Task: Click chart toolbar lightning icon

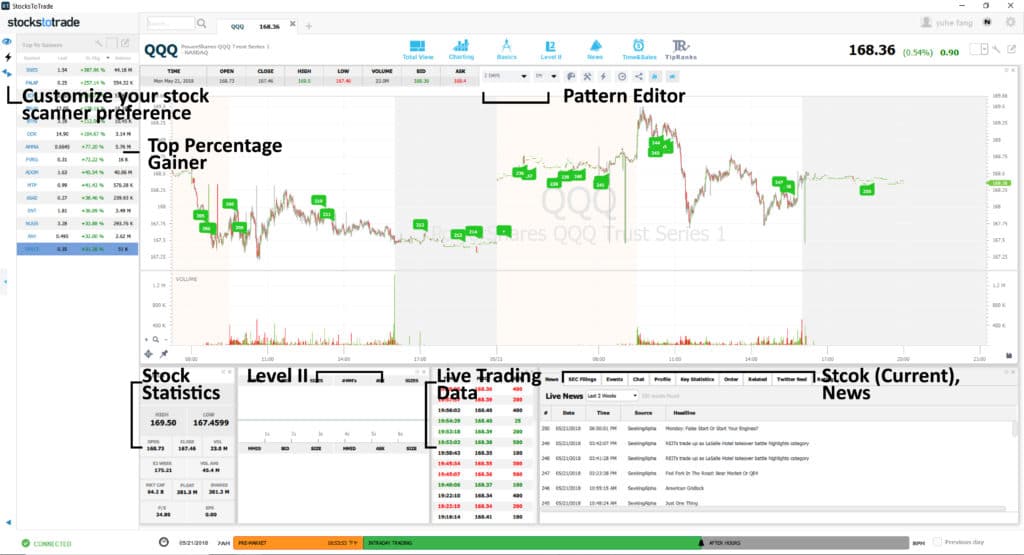Action: coord(603,76)
